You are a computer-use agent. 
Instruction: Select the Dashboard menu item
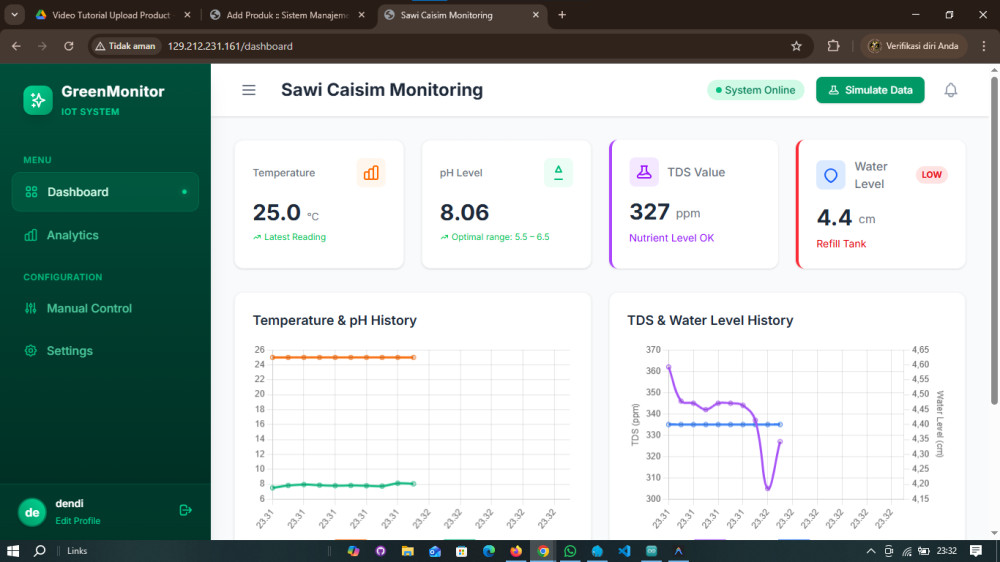click(78, 192)
